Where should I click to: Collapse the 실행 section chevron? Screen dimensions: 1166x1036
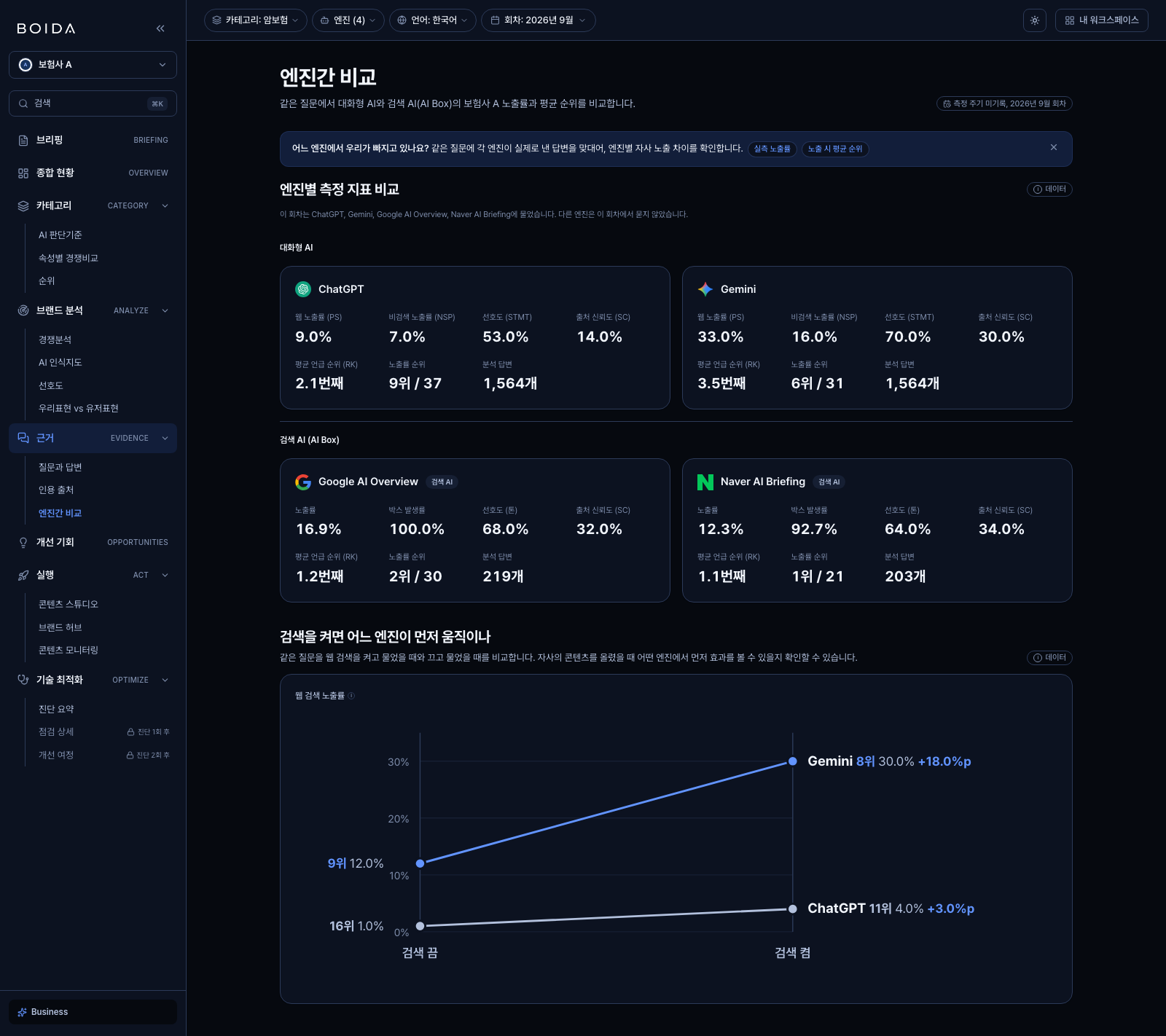point(165,575)
